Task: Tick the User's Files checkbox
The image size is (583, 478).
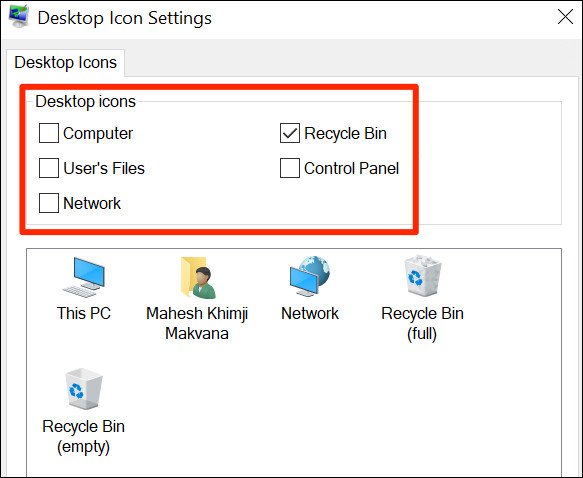Action: (x=49, y=168)
